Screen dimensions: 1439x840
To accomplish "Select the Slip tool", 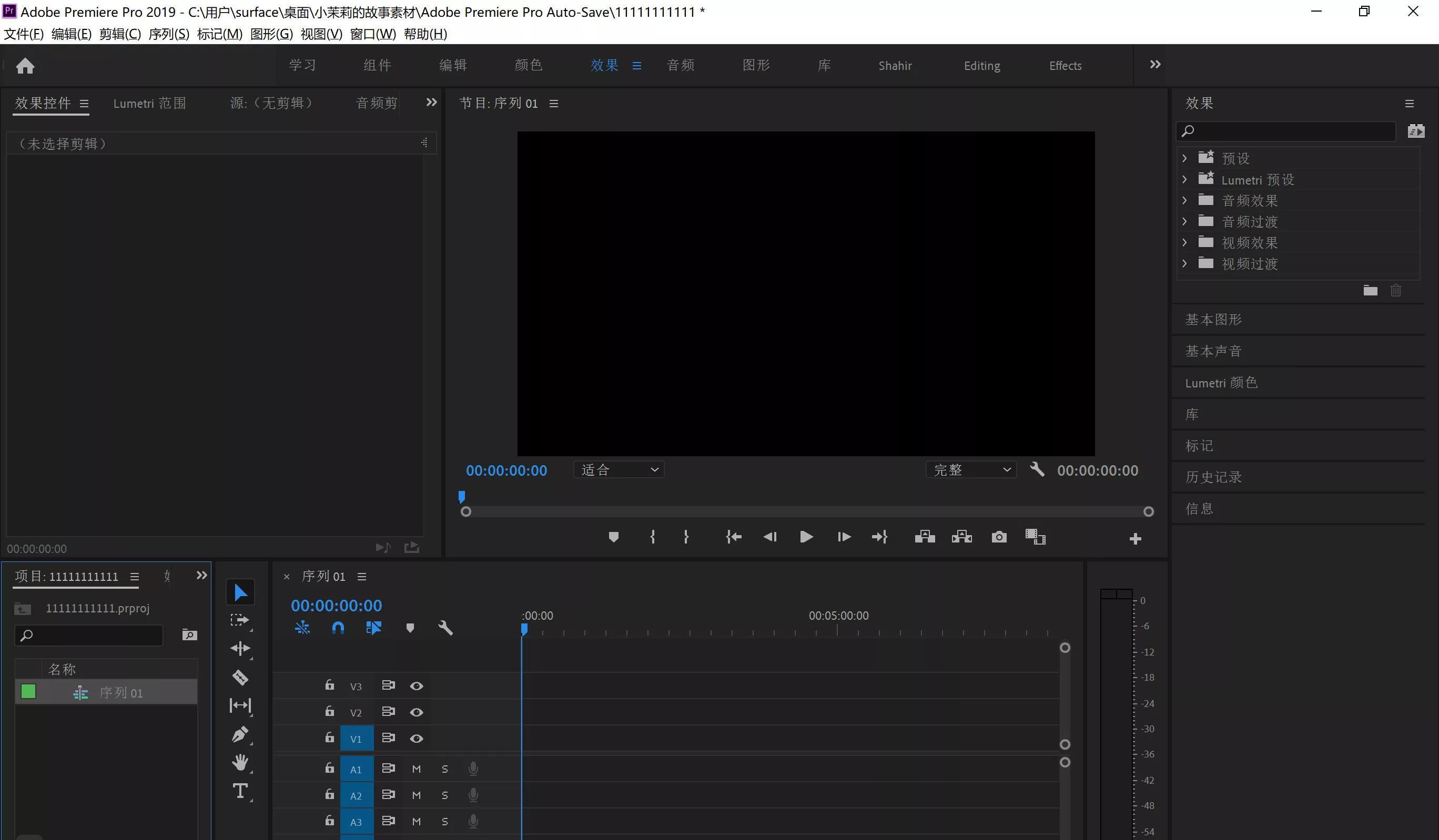I will pyautogui.click(x=240, y=706).
